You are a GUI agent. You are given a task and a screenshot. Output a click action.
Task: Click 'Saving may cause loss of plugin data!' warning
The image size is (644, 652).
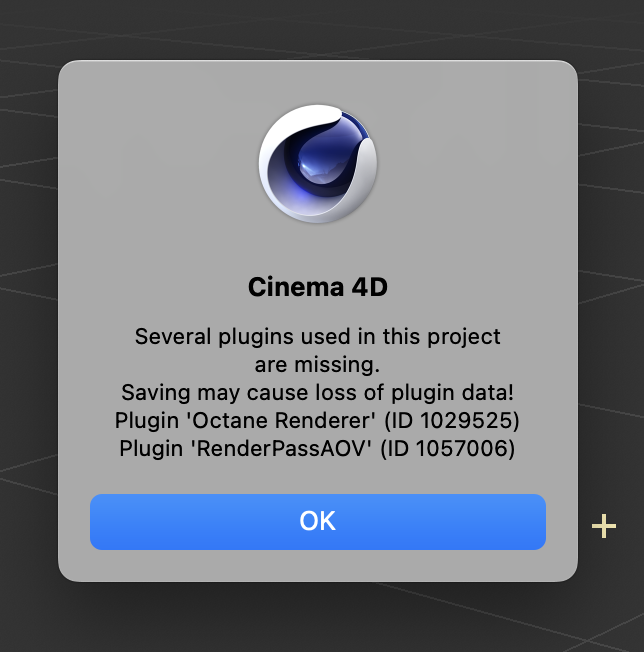[x=318, y=392]
